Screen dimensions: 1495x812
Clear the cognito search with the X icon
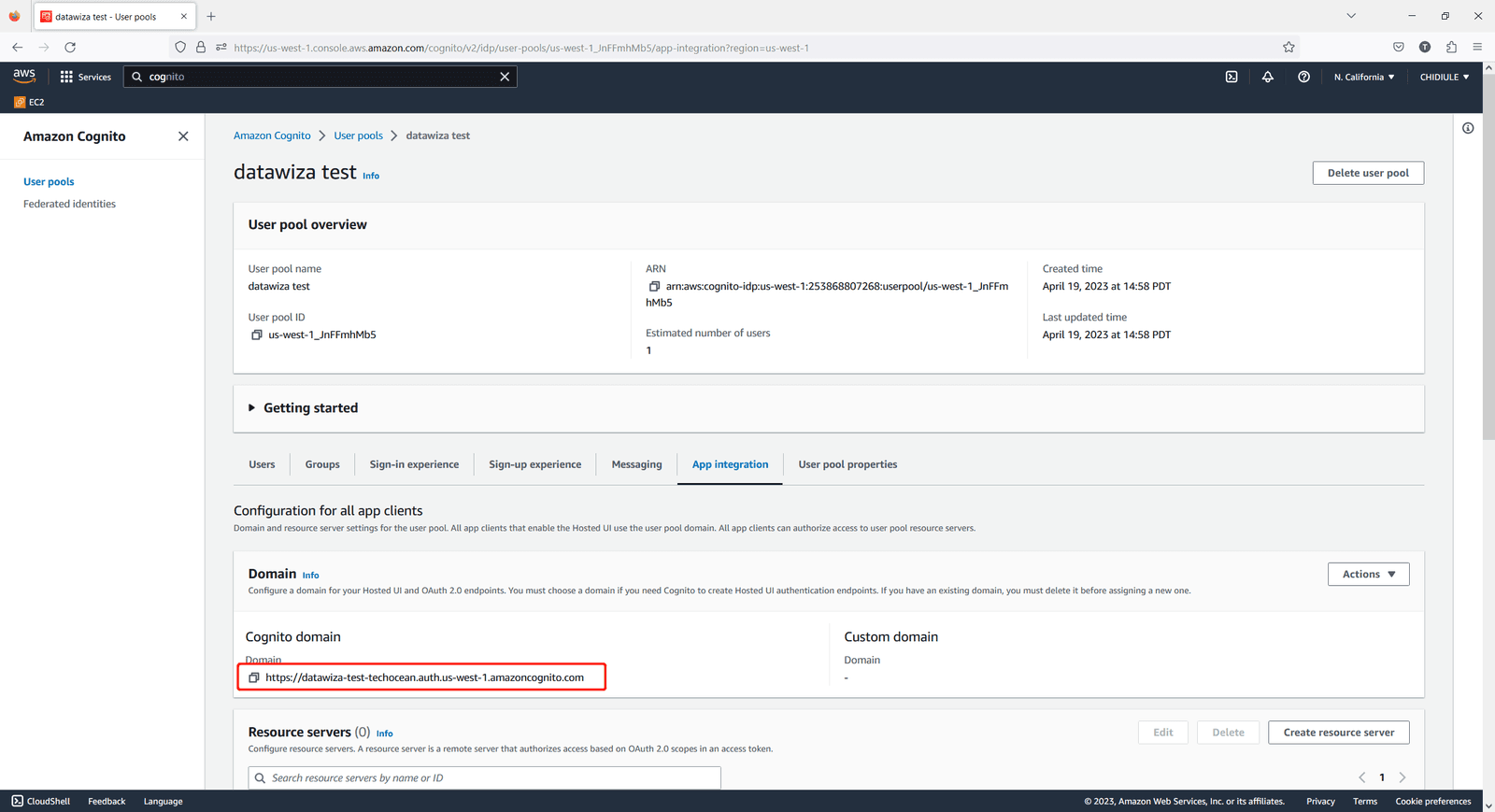coord(505,77)
